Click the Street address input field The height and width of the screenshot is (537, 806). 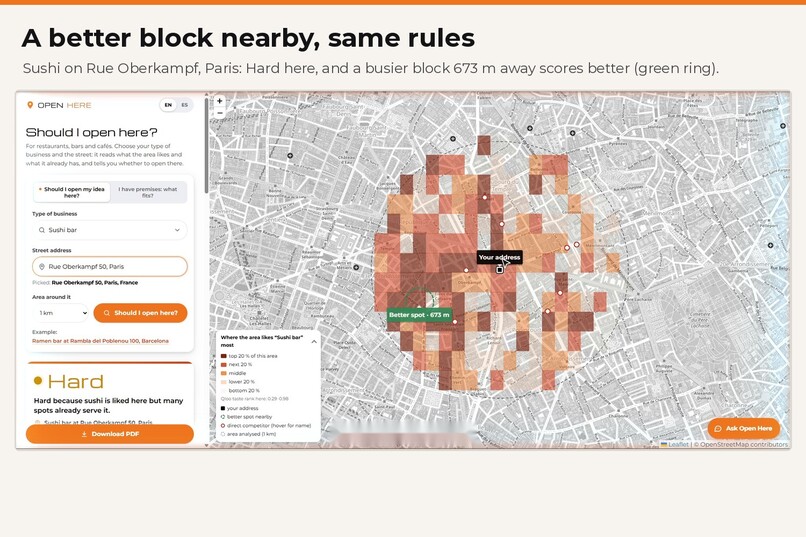pyautogui.click(x=109, y=267)
